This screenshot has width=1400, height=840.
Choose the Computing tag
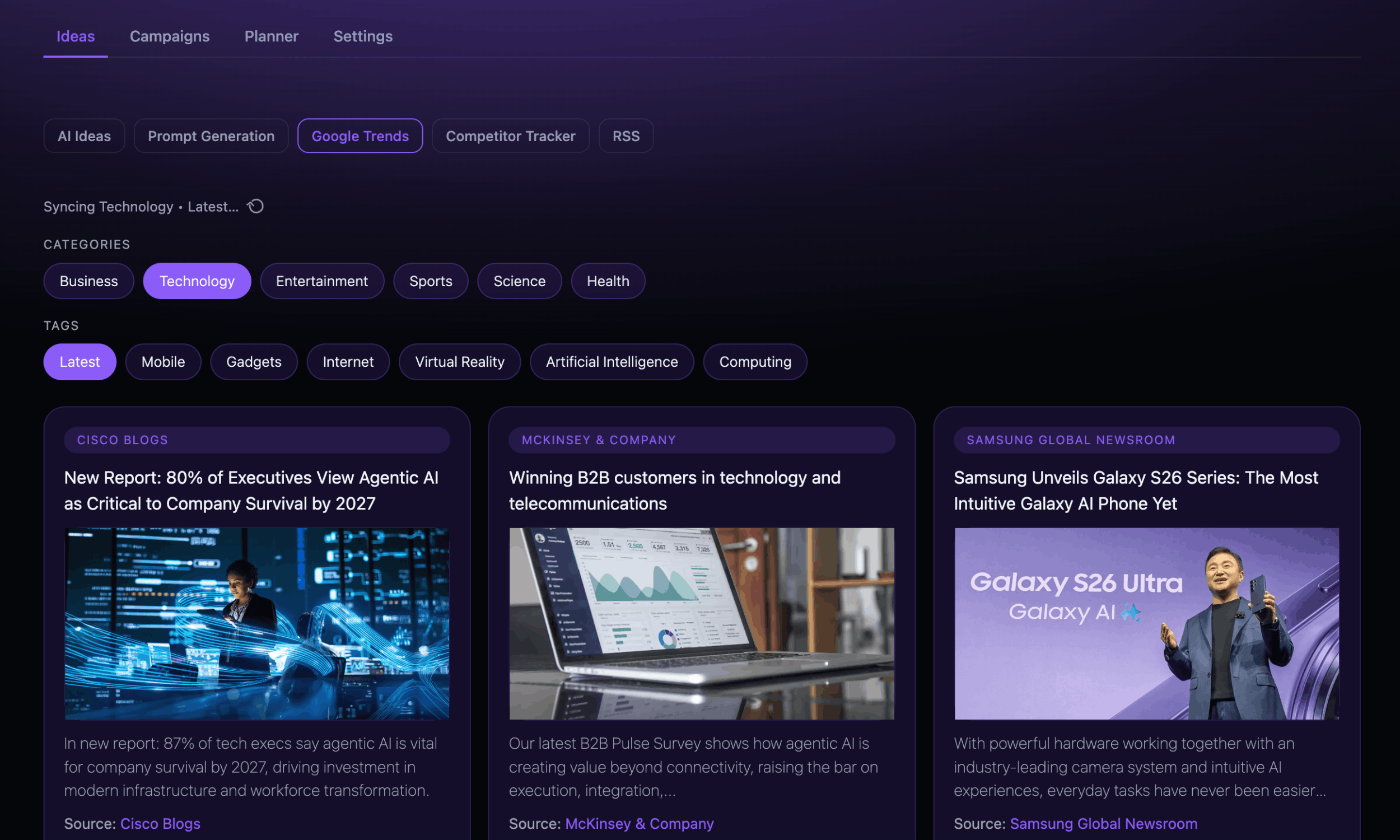click(755, 362)
